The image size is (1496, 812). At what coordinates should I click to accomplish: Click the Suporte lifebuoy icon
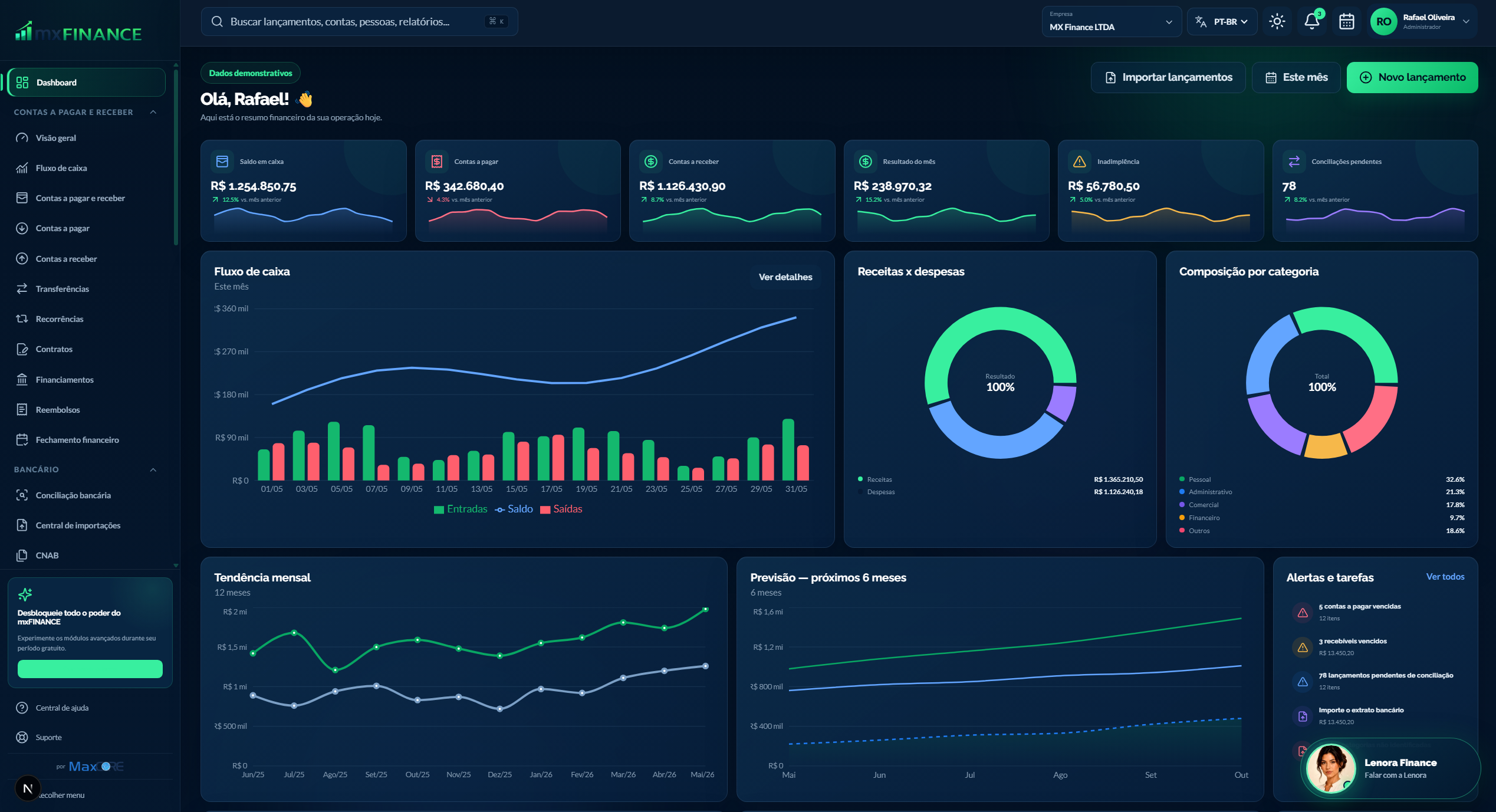22,737
